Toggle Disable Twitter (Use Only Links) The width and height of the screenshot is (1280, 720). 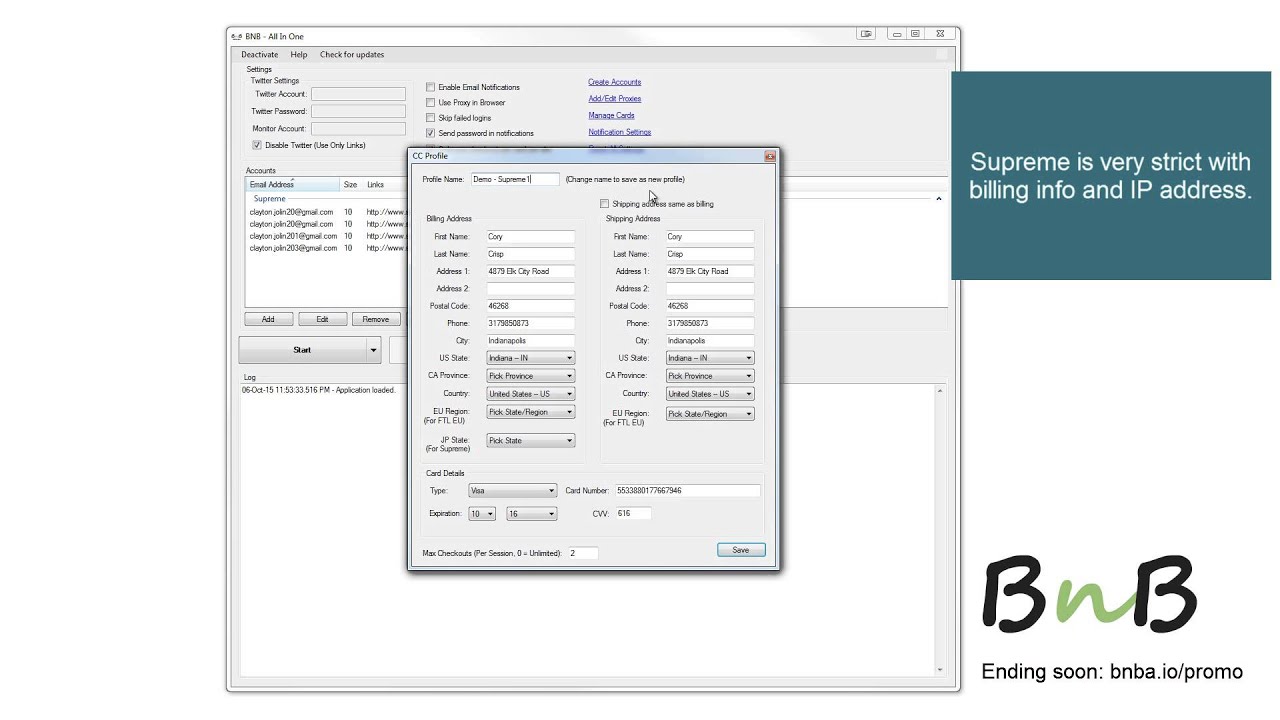point(257,145)
